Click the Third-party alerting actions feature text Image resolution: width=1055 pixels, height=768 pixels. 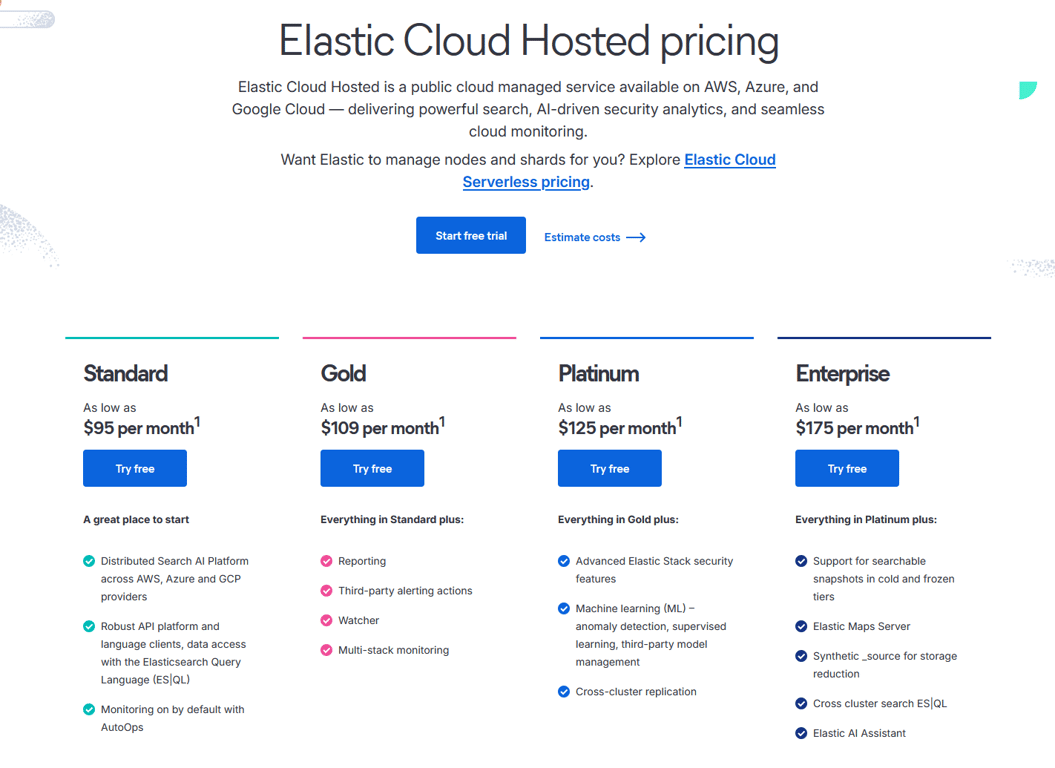click(405, 591)
